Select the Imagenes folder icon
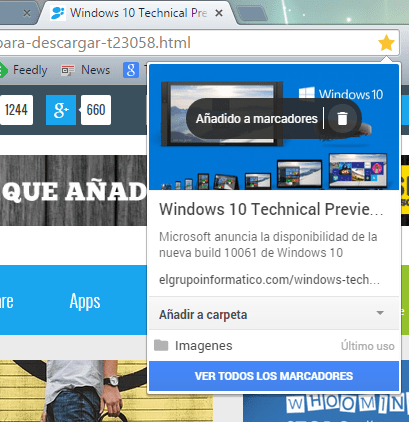This screenshot has height=422, width=409. coord(161,346)
